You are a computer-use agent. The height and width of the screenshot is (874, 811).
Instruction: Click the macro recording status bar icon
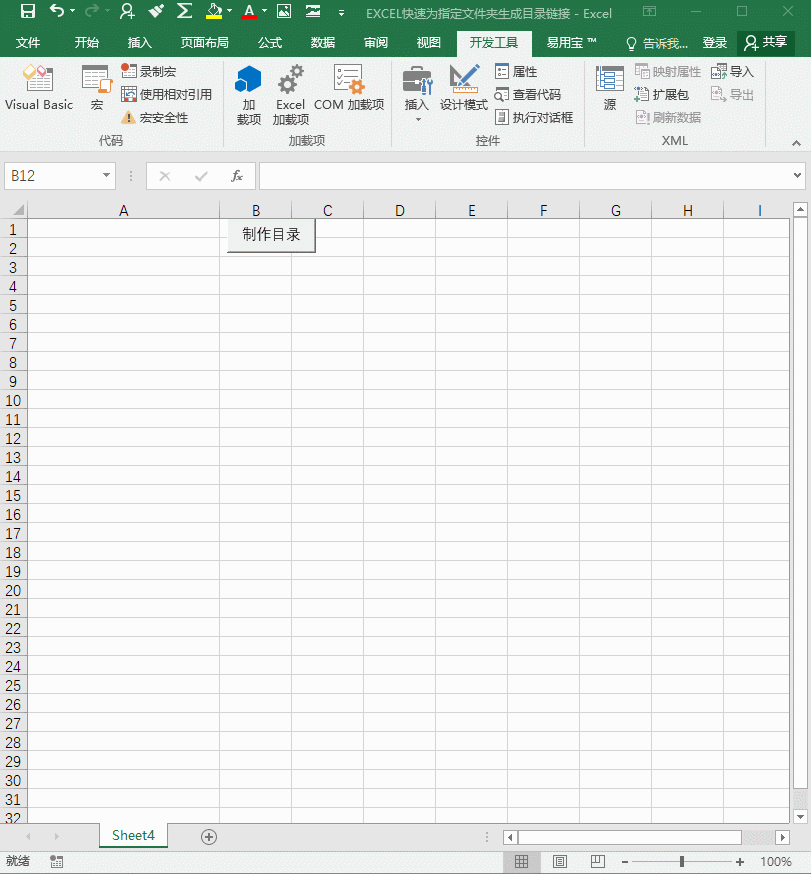56,861
